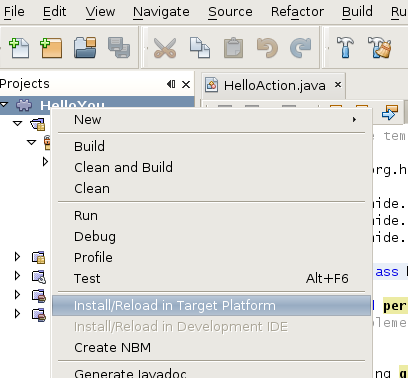Collapse the first child folder under HelloYou
The width and height of the screenshot is (408, 378).
click(17, 124)
